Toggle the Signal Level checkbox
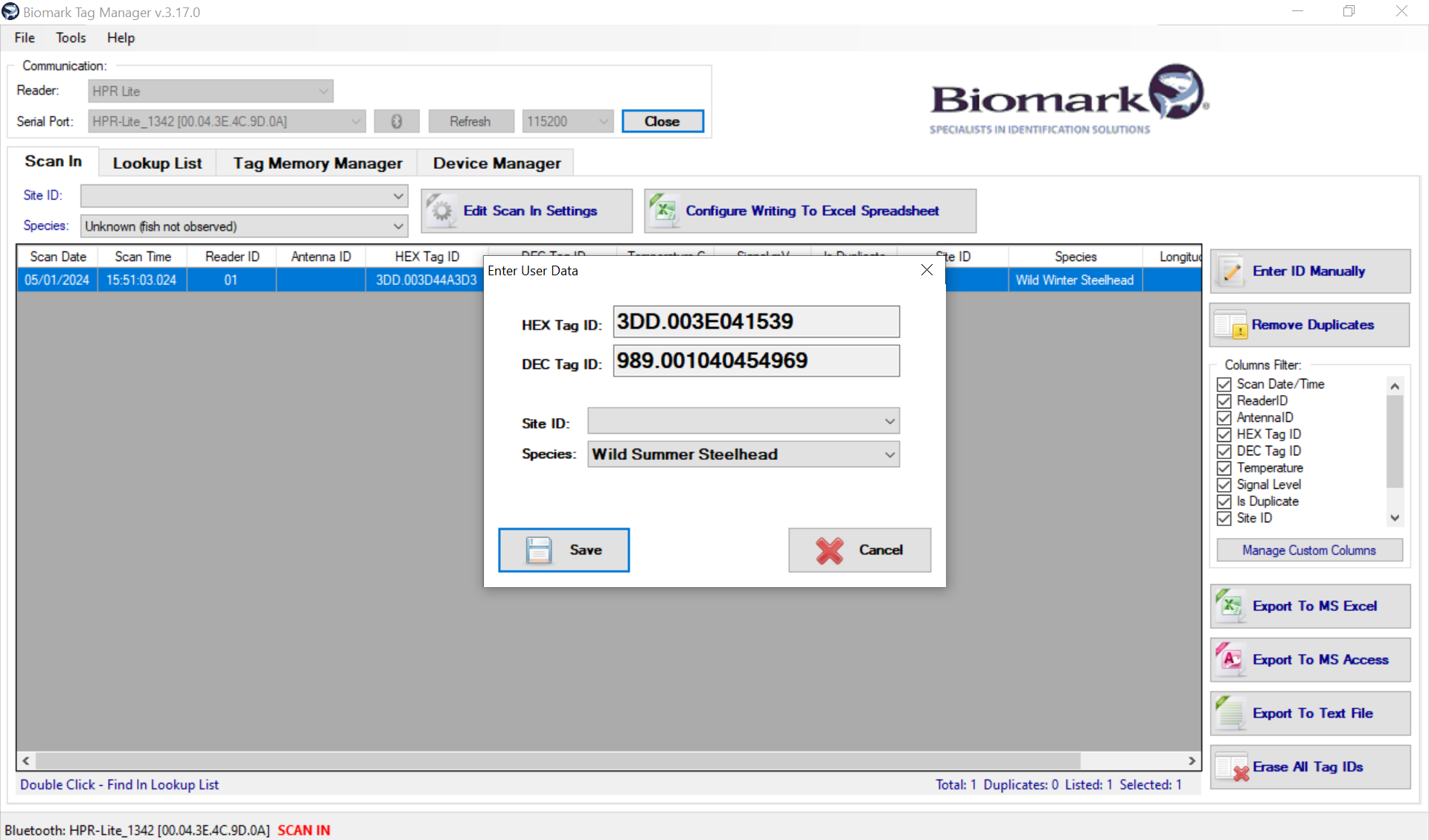This screenshot has height=840, width=1429. [1224, 485]
